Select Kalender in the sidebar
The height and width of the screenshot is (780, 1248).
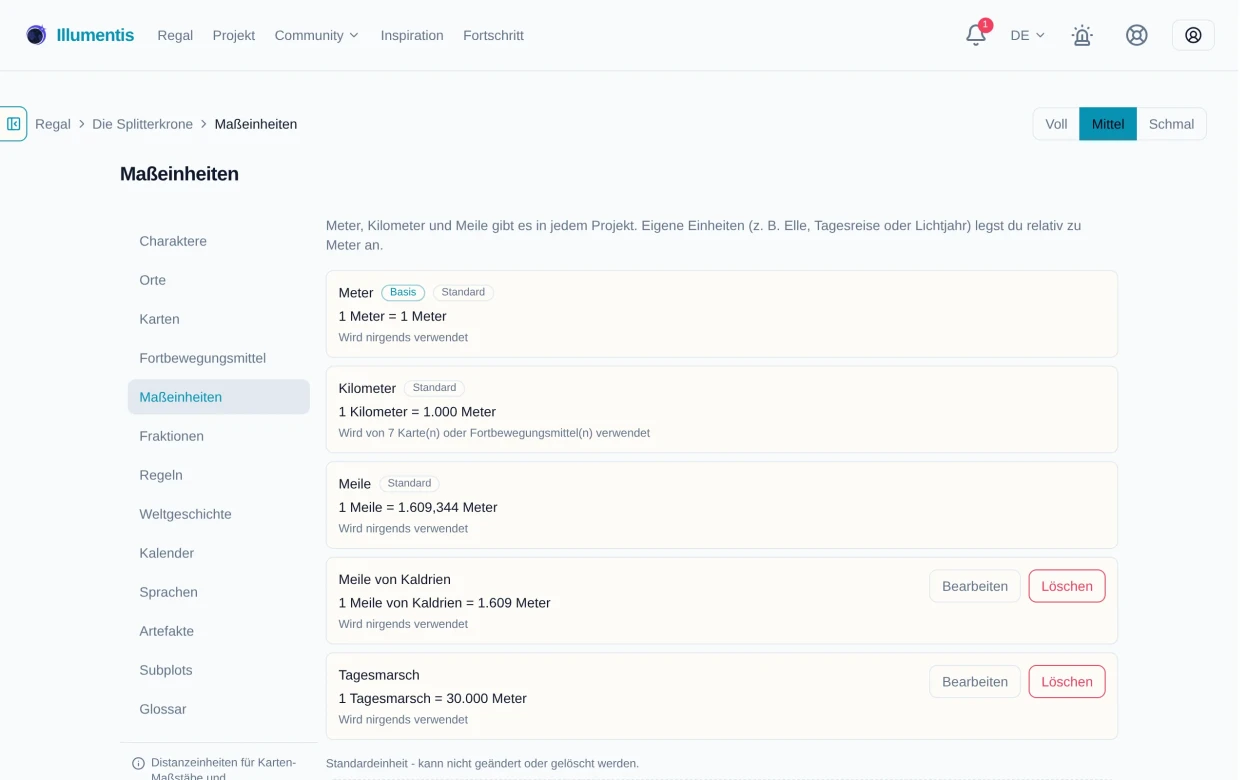pos(219,553)
